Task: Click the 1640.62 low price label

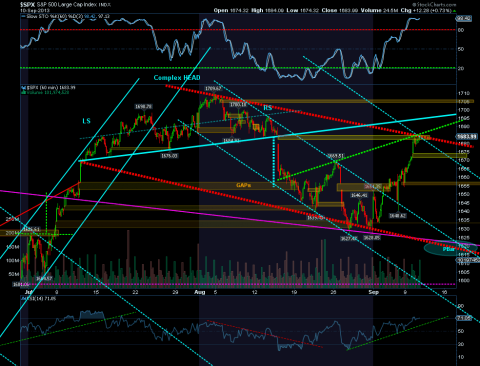Action: point(398,216)
